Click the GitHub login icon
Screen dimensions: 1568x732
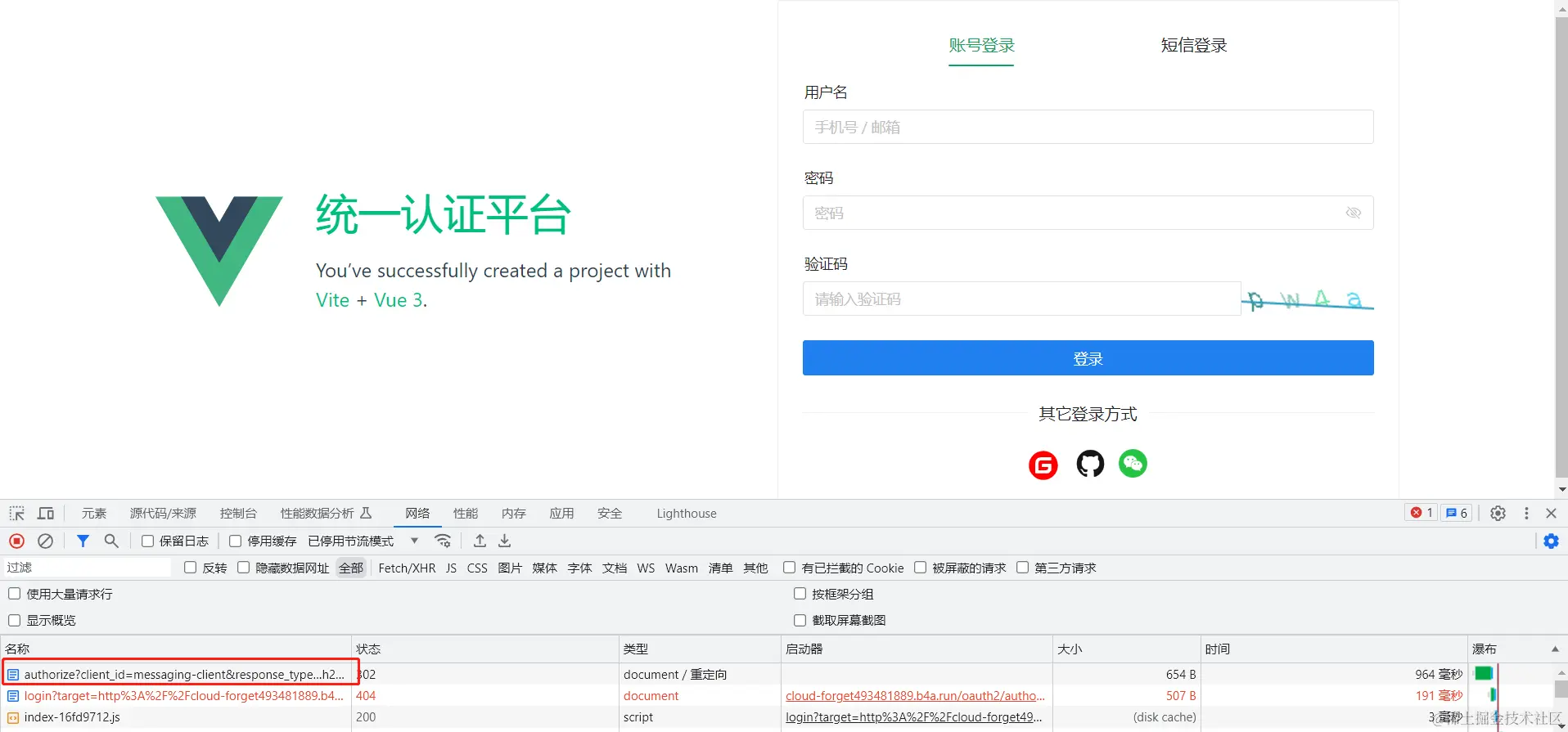(x=1089, y=464)
